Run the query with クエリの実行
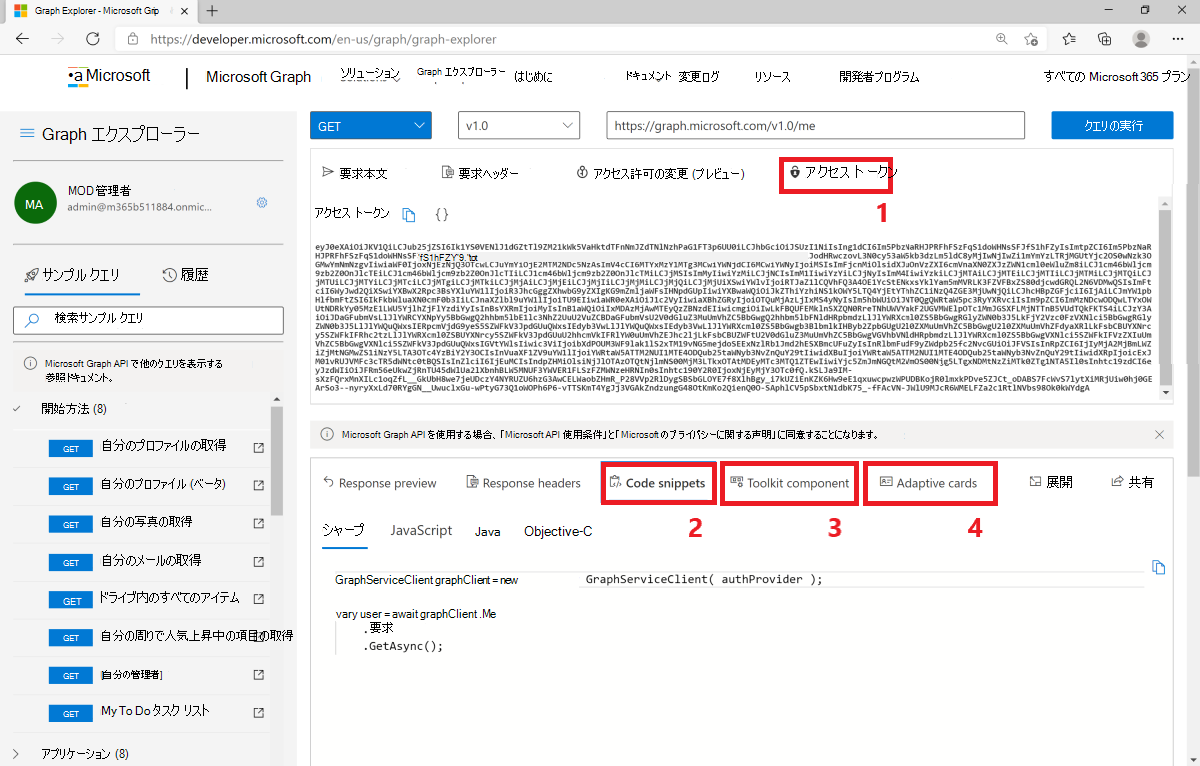 (1112, 125)
